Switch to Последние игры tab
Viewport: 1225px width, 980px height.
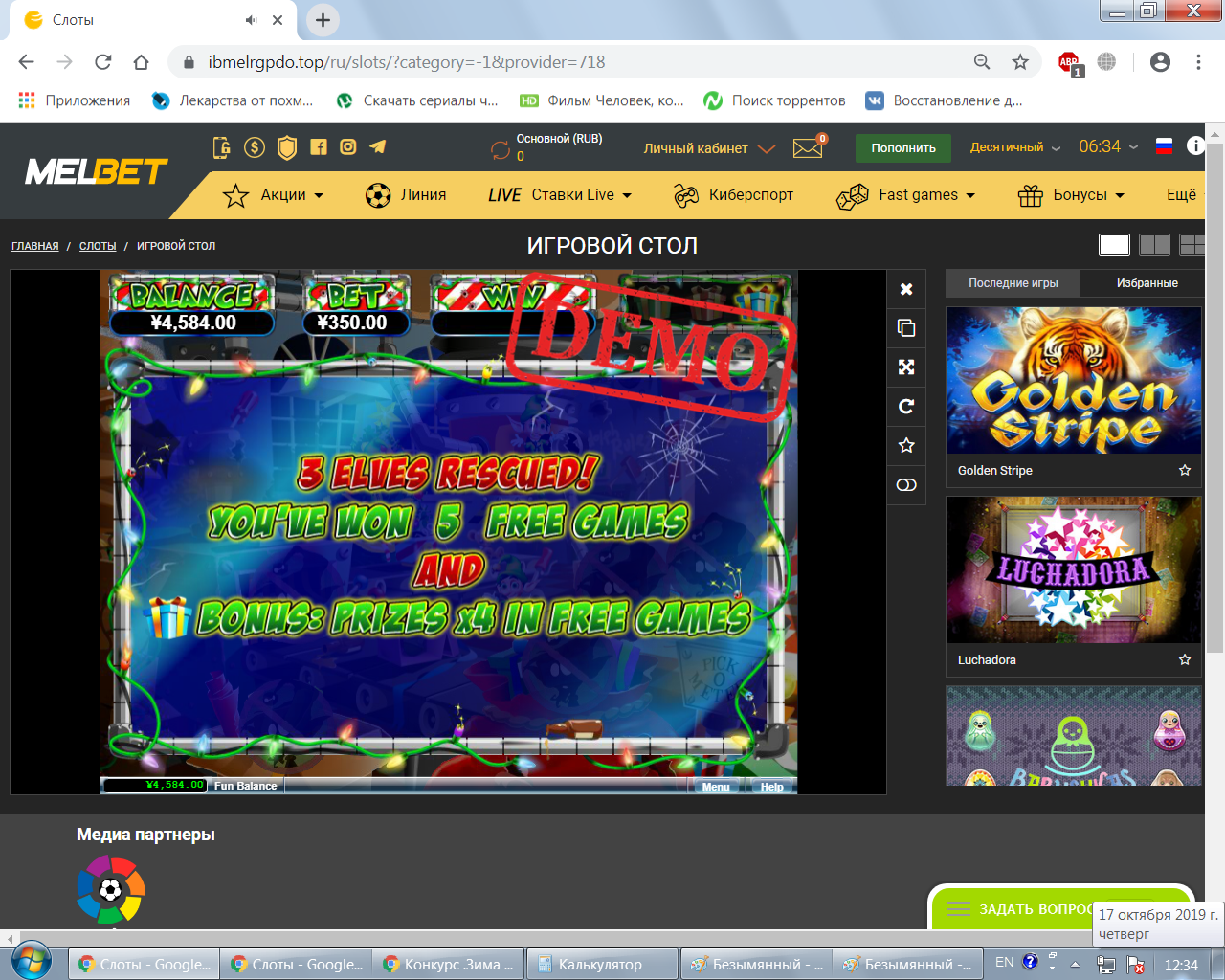[1013, 283]
